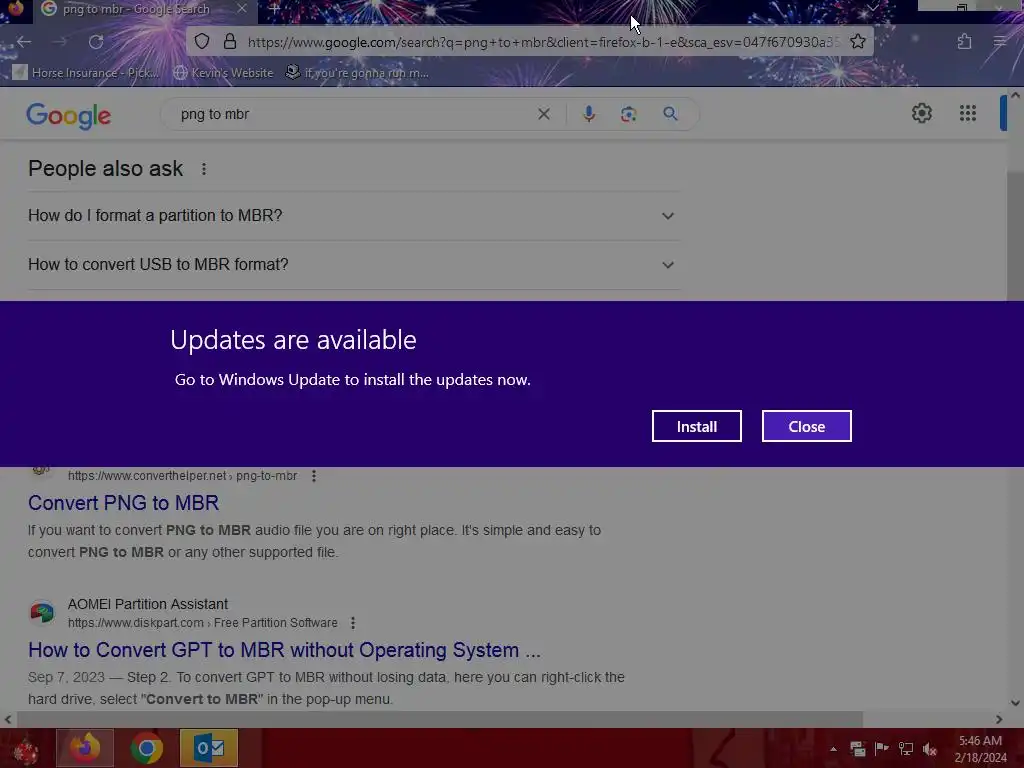
Task: Open Kevin's Website bookmark
Action: click(x=224, y=72)
